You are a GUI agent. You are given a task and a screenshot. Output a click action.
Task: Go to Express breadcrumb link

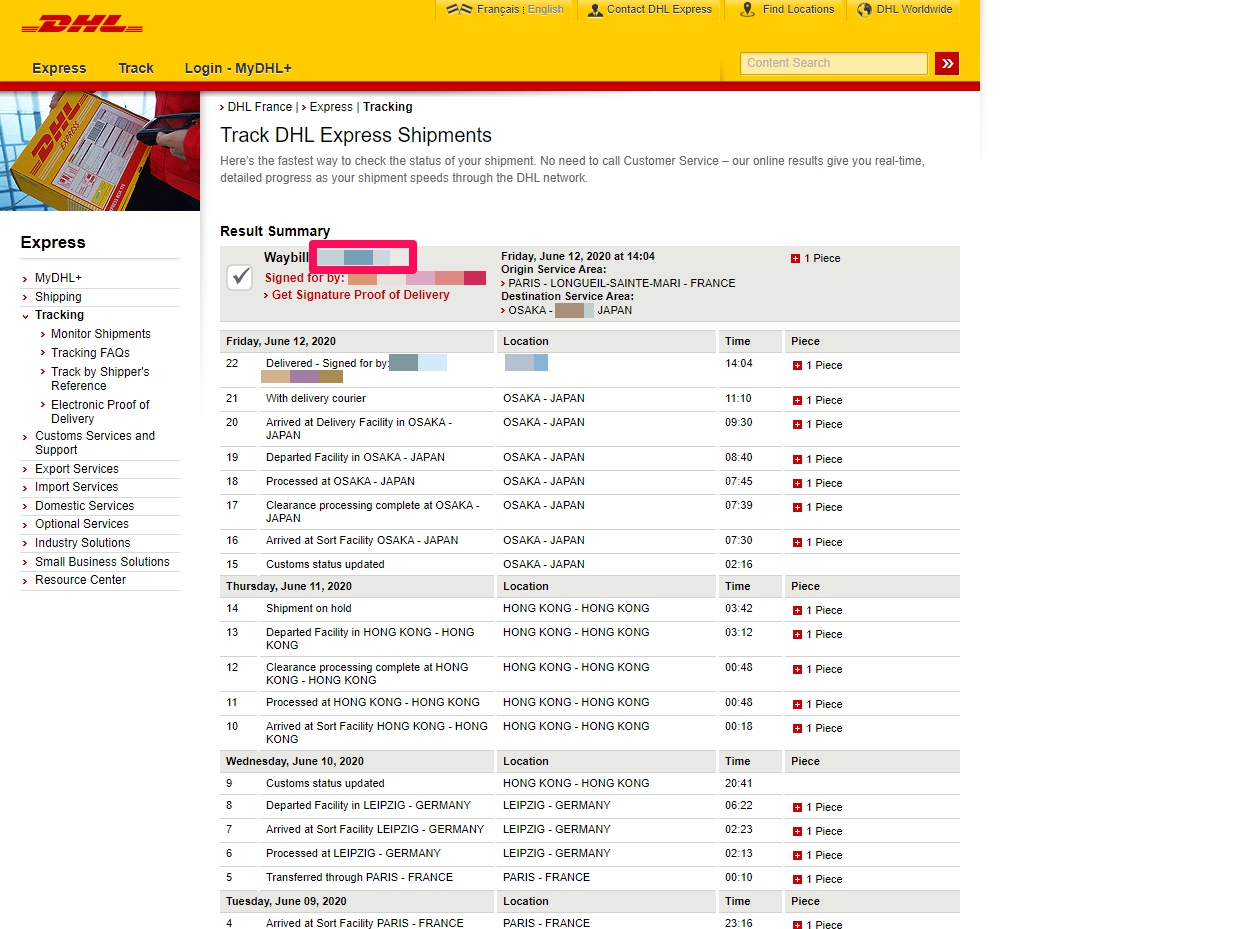point(331,107)
